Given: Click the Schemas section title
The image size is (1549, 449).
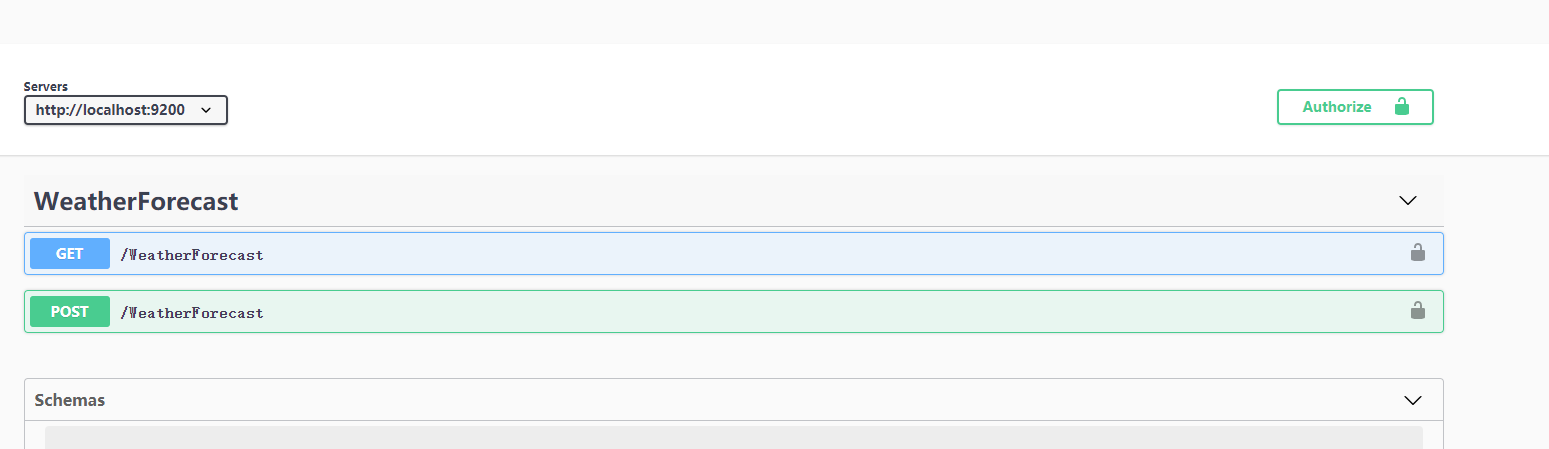Looking at the screenshot, I should [x=70, y=400].
